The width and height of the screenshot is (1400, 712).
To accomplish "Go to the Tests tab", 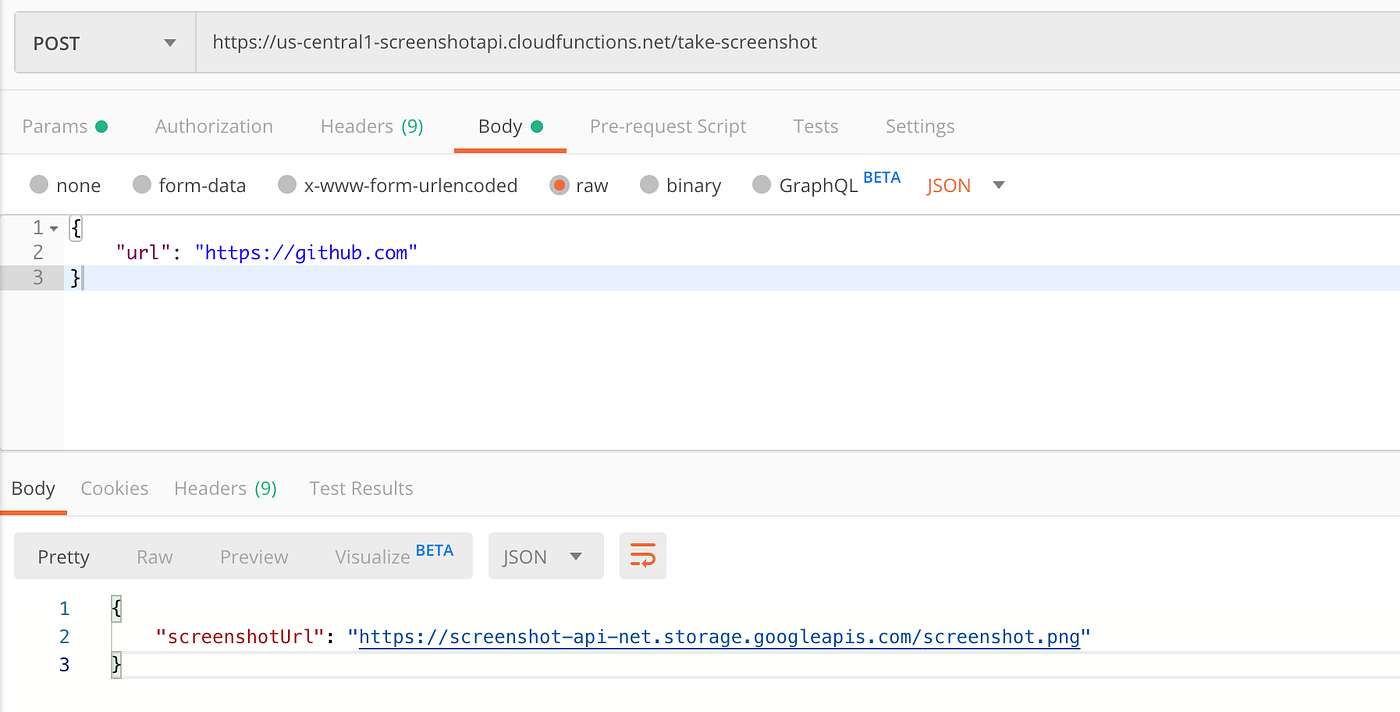I will 816,126.
